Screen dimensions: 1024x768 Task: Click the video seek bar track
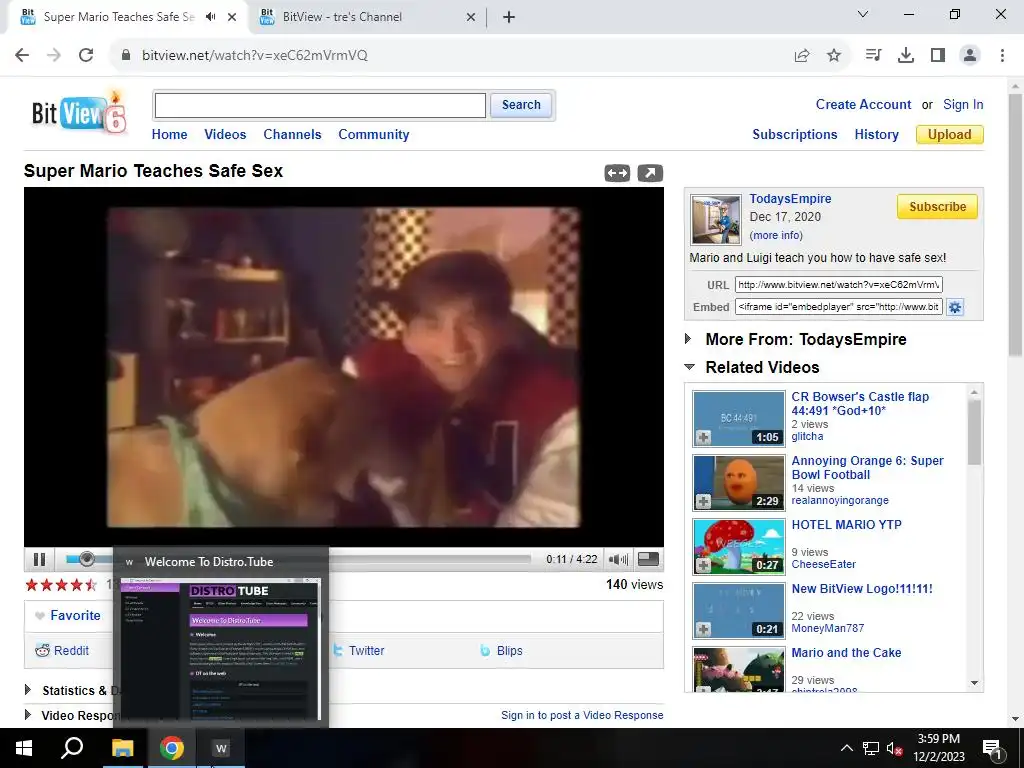pos(298,559)
